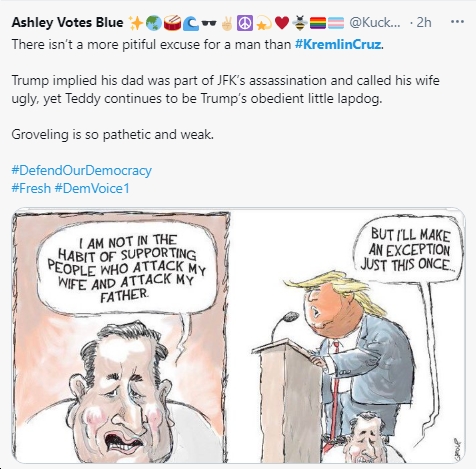Click the globe emoji beside the name
This screenshot has width=476, height=469.
pyautogui.click(x=154, y=23)
